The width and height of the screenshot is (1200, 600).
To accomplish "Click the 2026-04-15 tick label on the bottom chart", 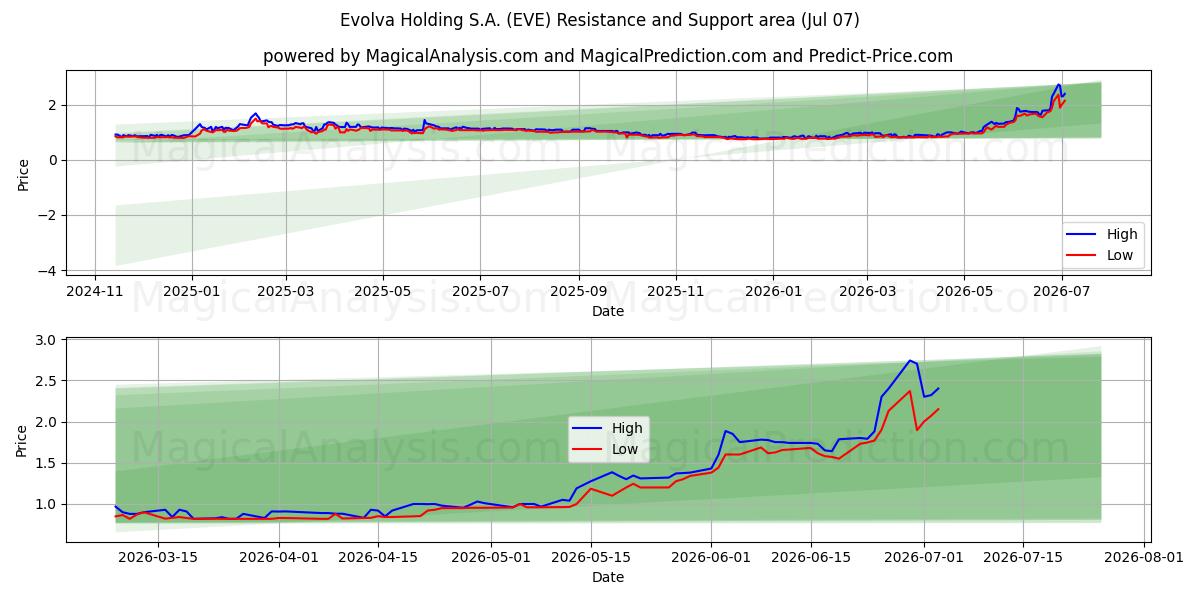I will [378, 558].
